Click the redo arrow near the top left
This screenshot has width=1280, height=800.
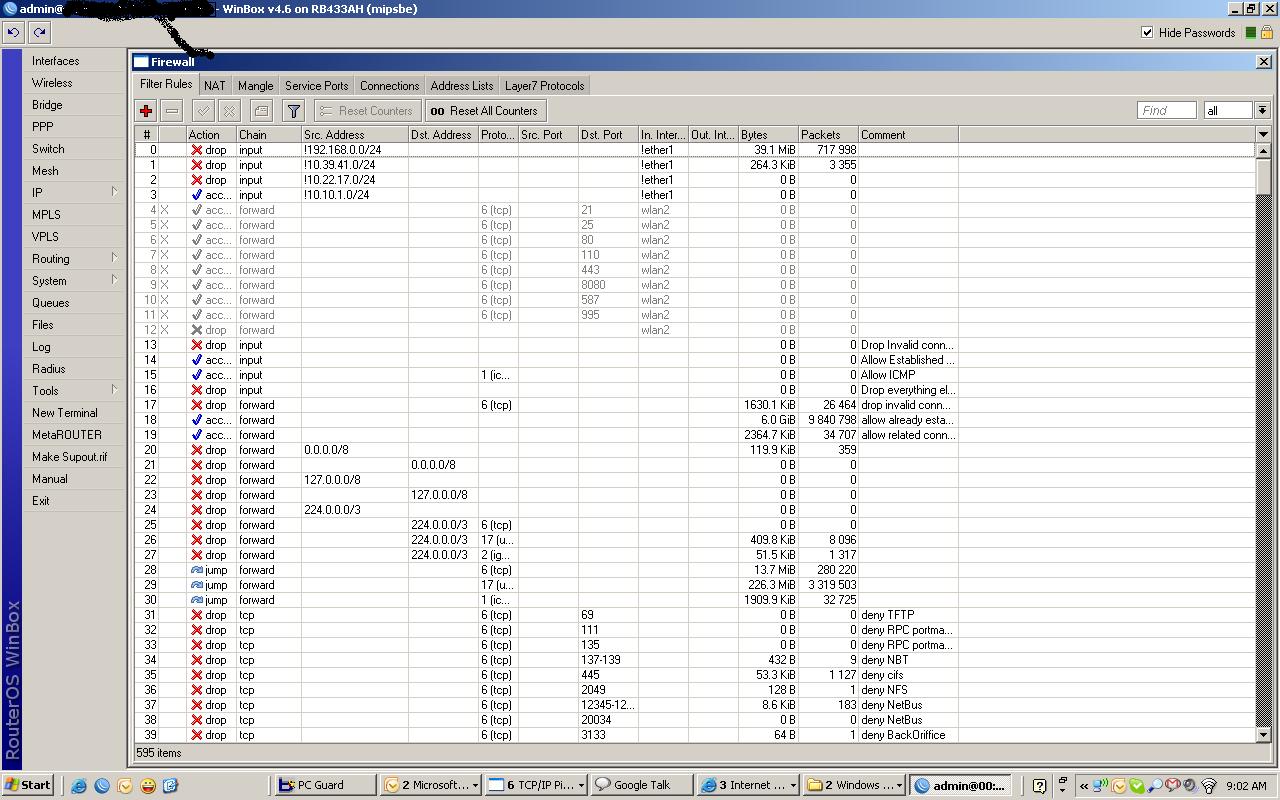[x=38, y=32]
